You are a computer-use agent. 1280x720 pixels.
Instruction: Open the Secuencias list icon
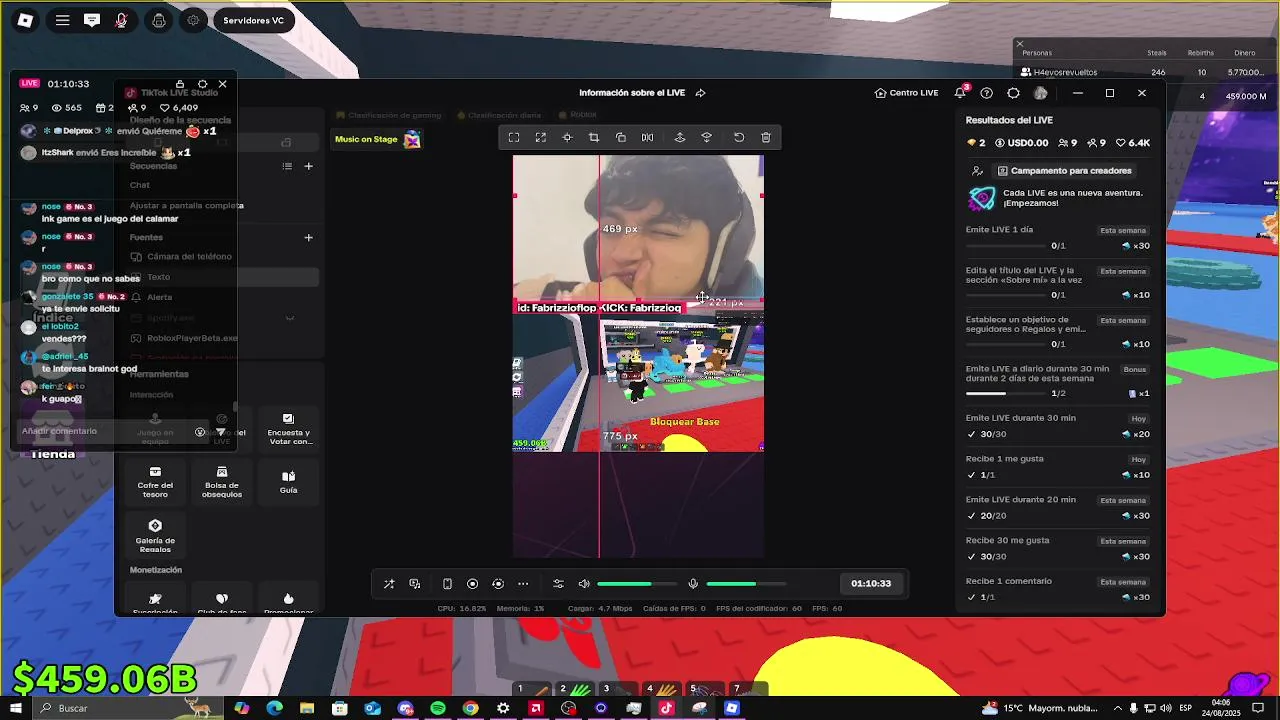click(x=287, y=166)
